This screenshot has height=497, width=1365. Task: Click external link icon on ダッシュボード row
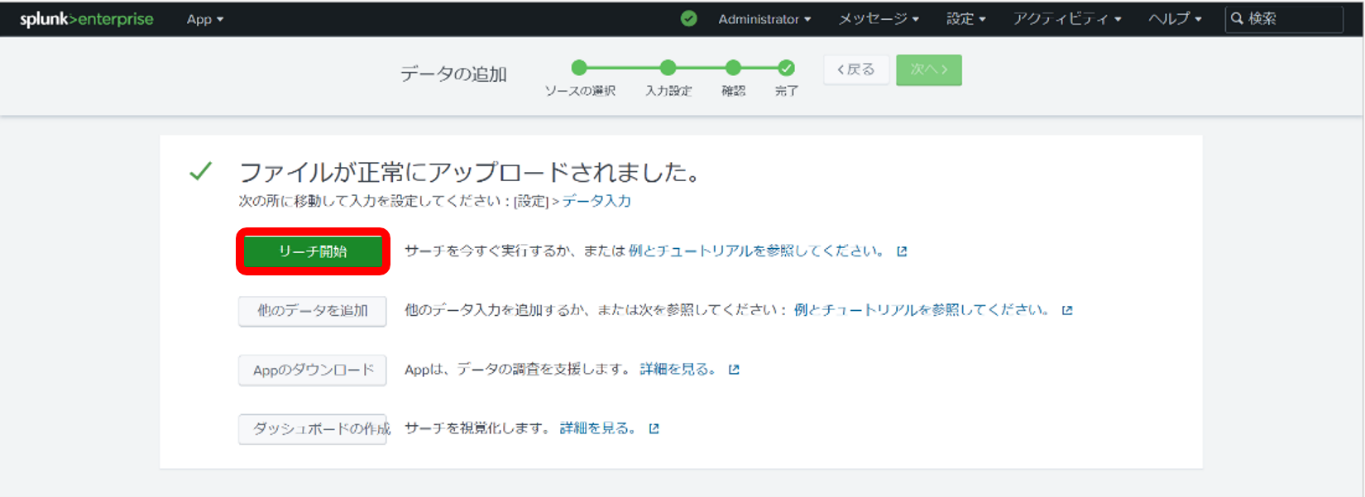click(x=654, y=429)
